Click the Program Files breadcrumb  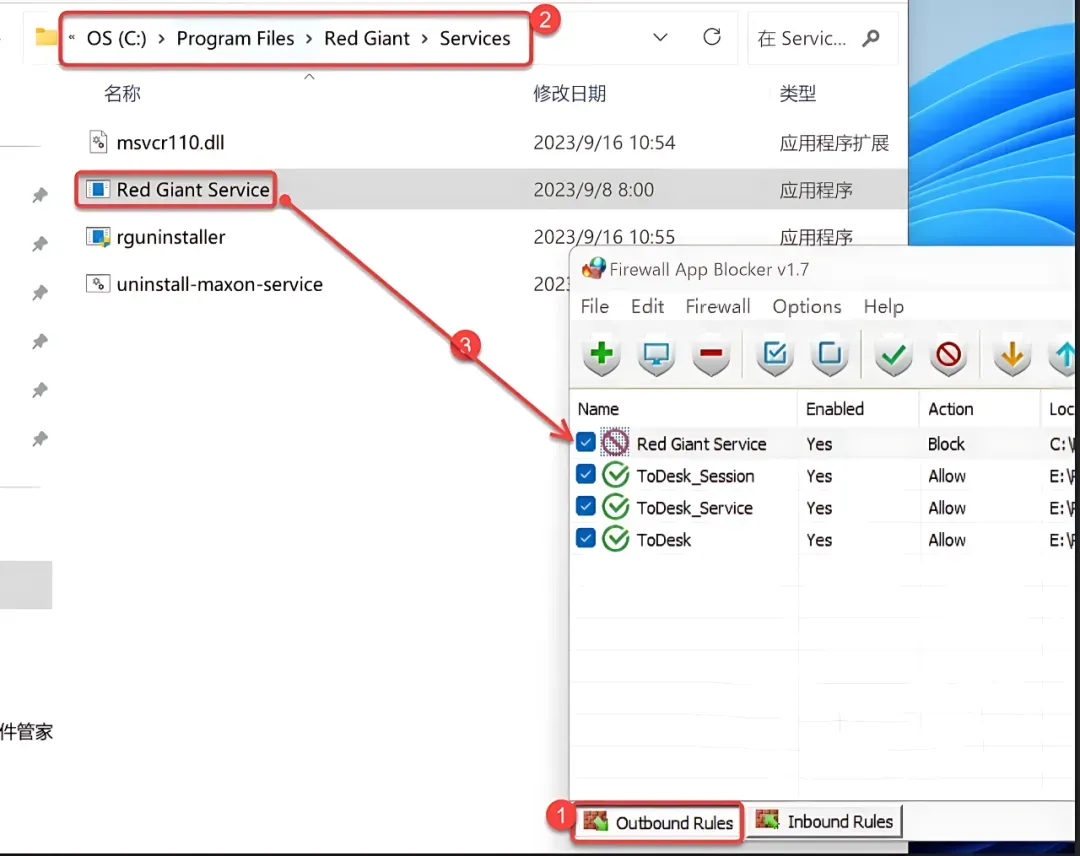click(x=235, y=39)
